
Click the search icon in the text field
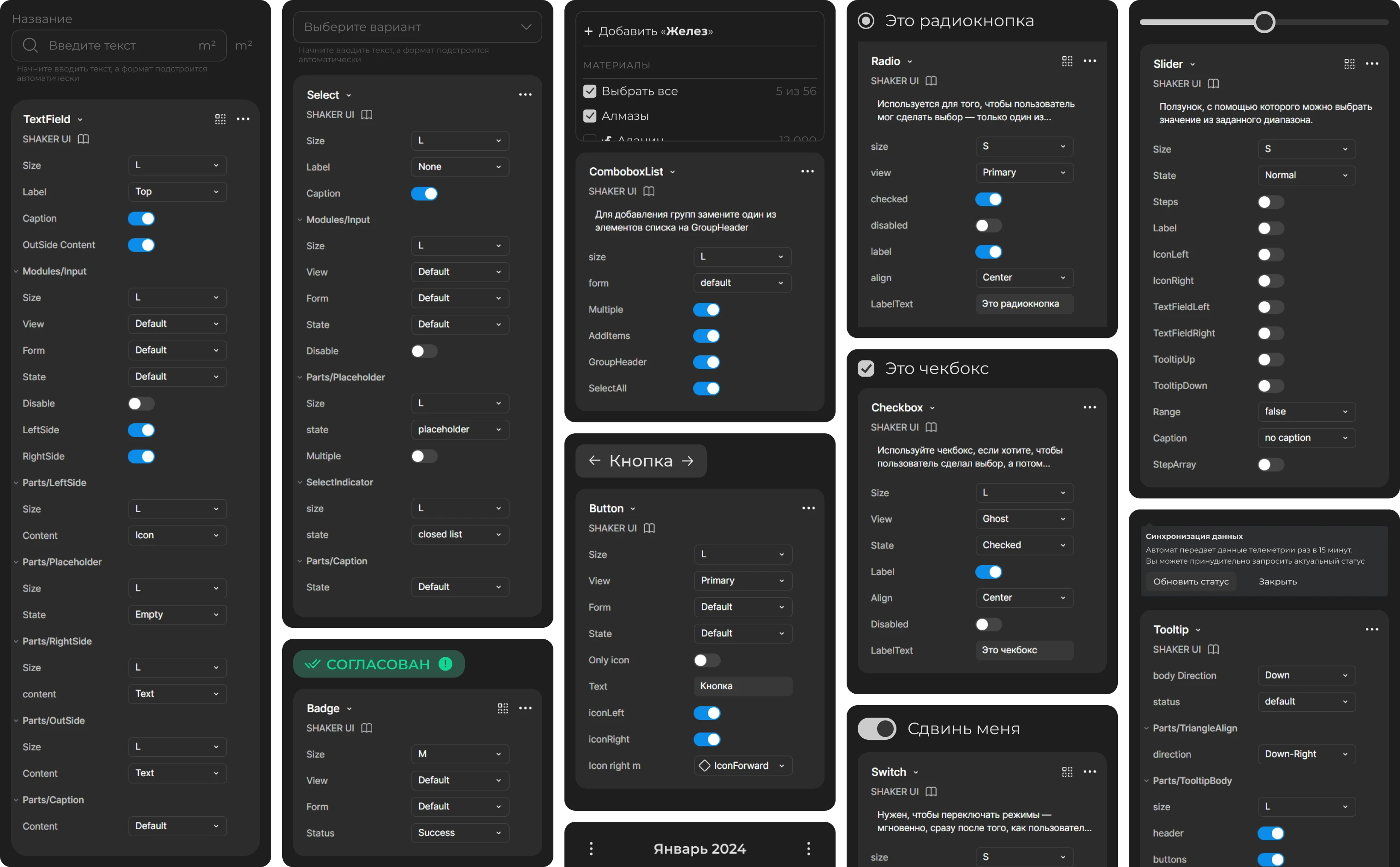click(x=30, y=45)
